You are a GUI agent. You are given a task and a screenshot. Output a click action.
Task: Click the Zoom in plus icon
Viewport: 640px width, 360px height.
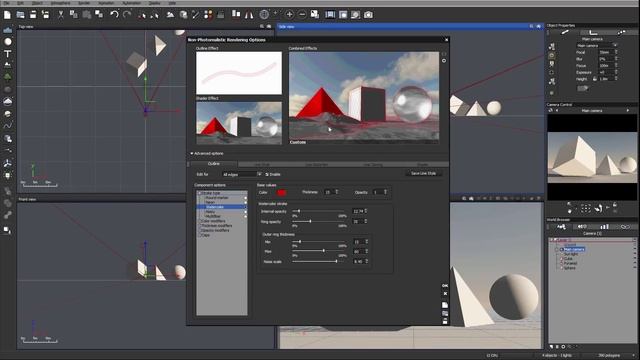click(289, 15)
